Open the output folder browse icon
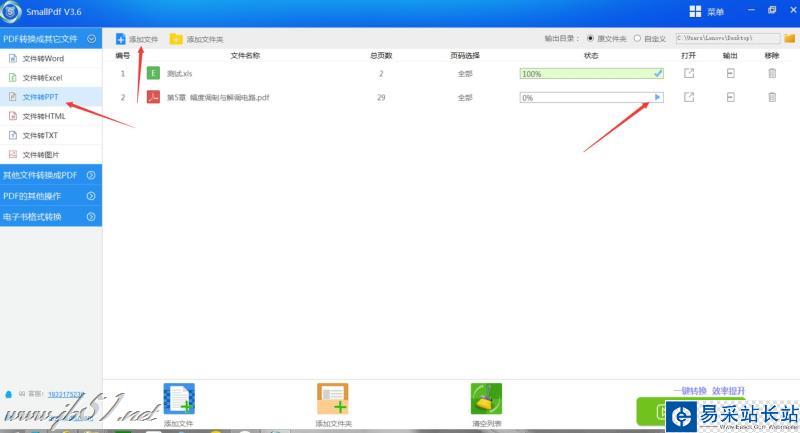800x433 pixels. pos(789,38)
